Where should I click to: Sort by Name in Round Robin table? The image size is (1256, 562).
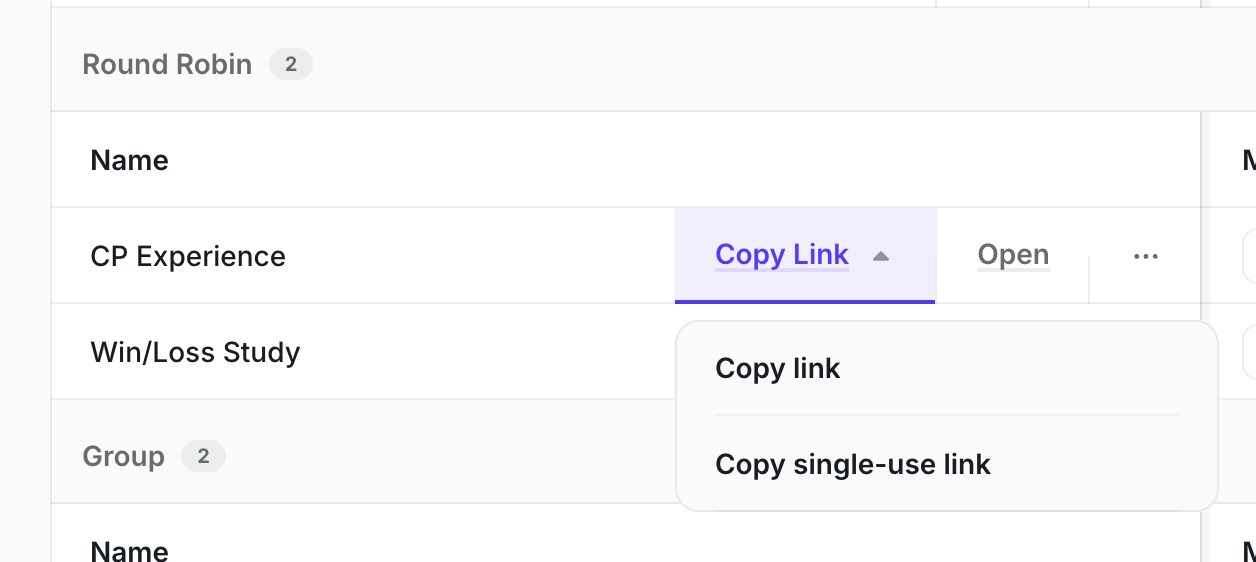130,161
